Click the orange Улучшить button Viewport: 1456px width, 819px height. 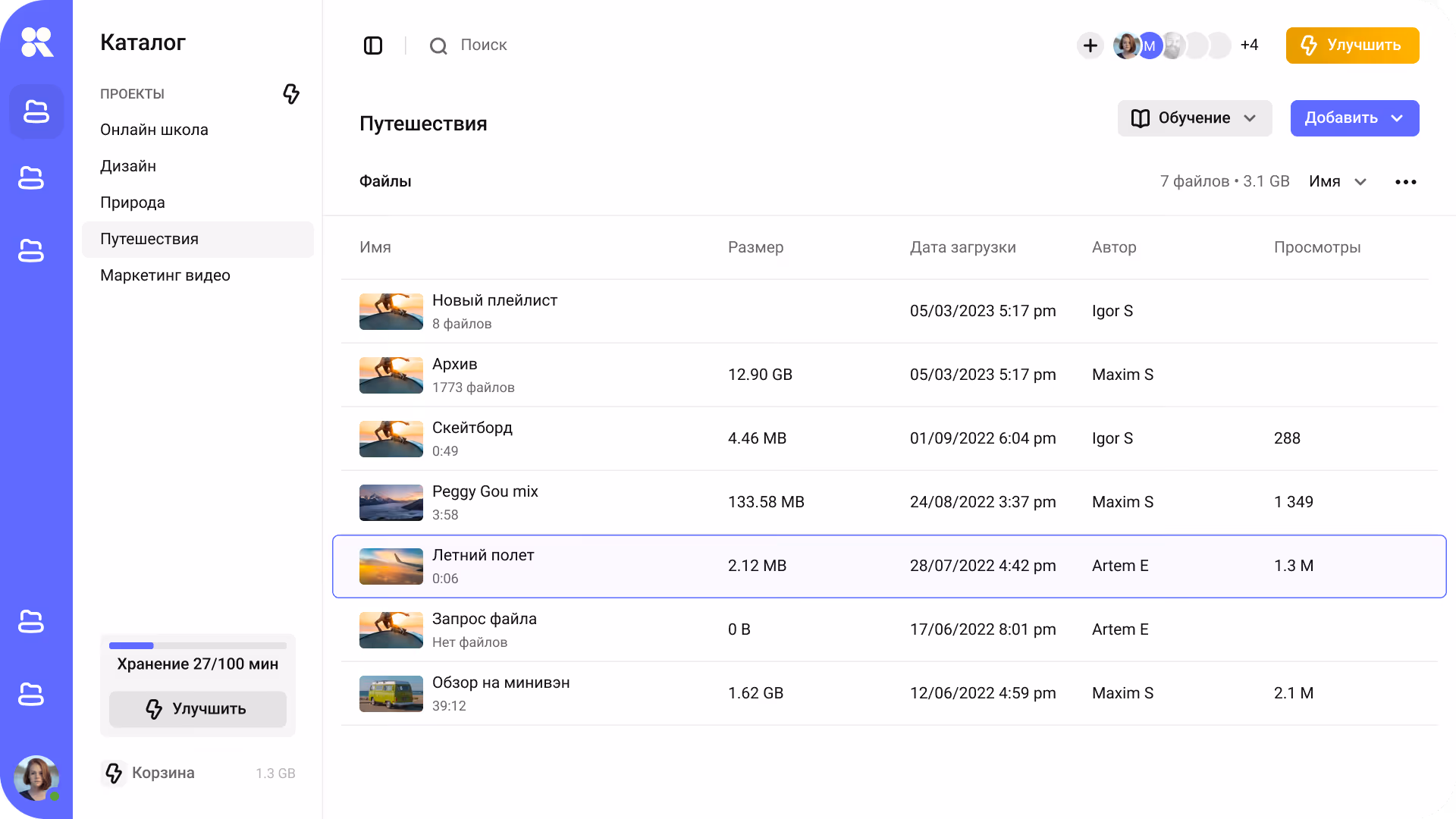pyautogui.click(x=1352, y=45)
